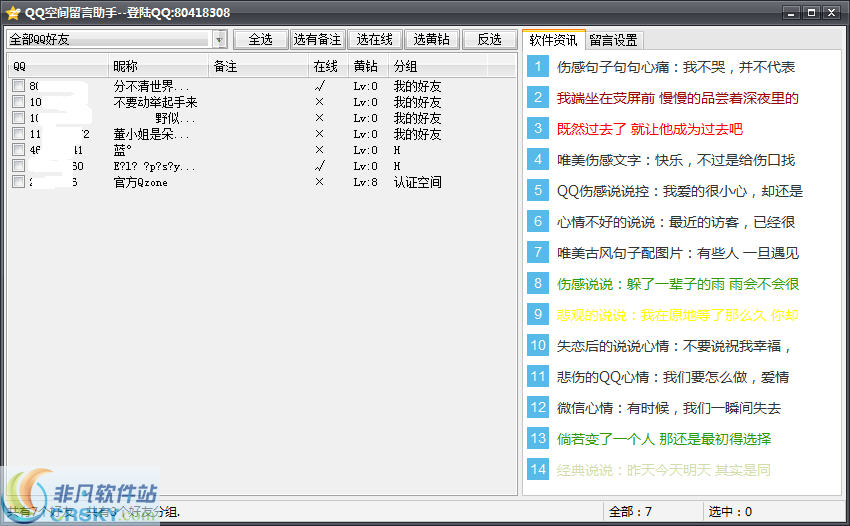
Task: Click the 选在线 button
Action: (375, 40)
